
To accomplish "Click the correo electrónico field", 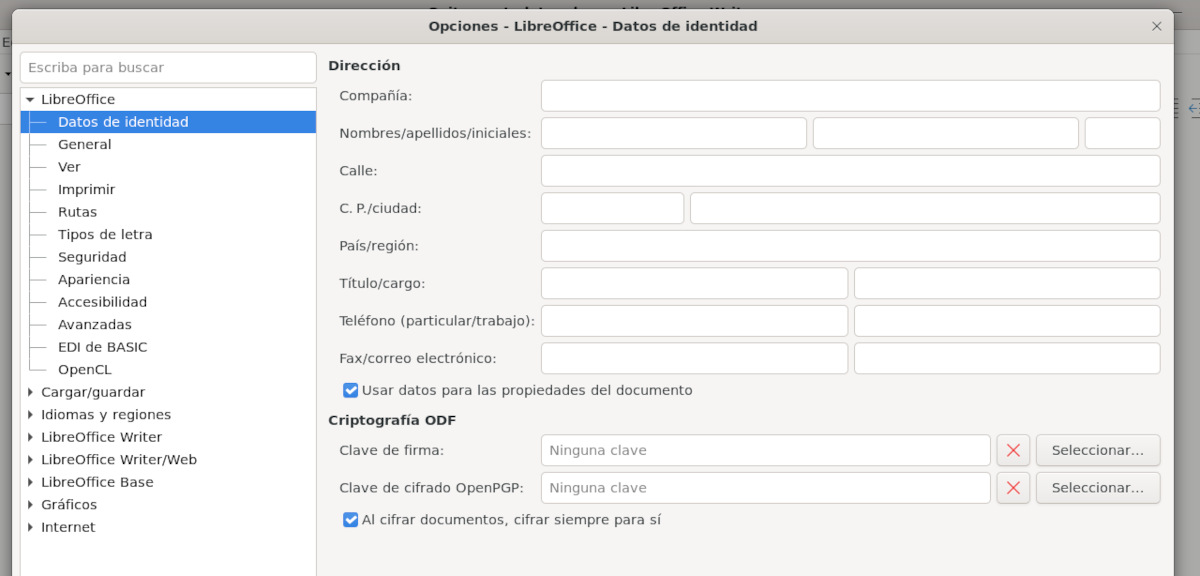I will click(1007, 358).
